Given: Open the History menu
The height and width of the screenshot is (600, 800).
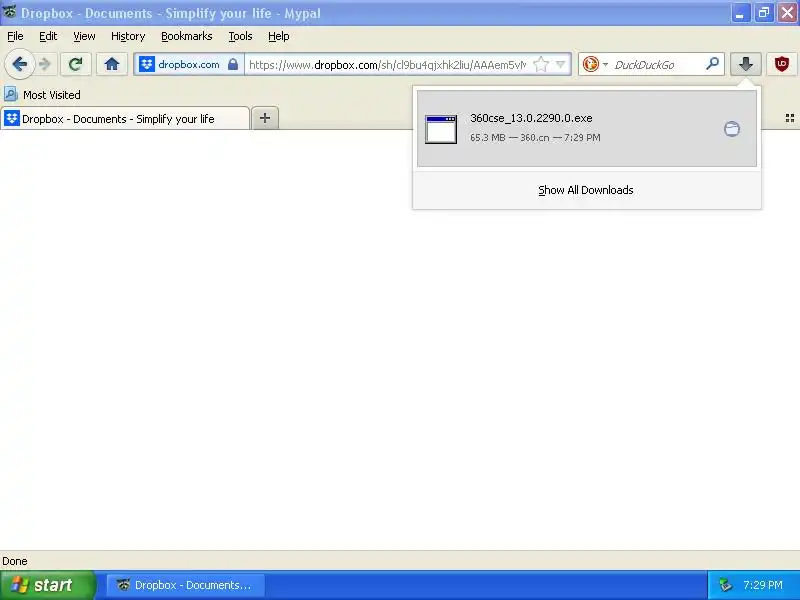Looking at the screenshot, I should point(128,36).
